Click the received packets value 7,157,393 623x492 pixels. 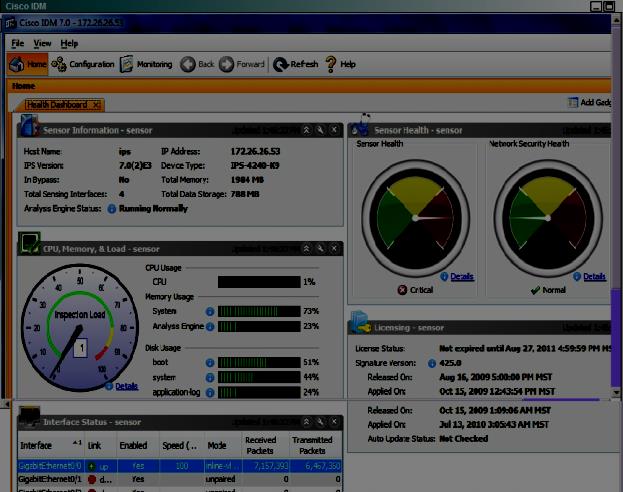coord(270,466)
